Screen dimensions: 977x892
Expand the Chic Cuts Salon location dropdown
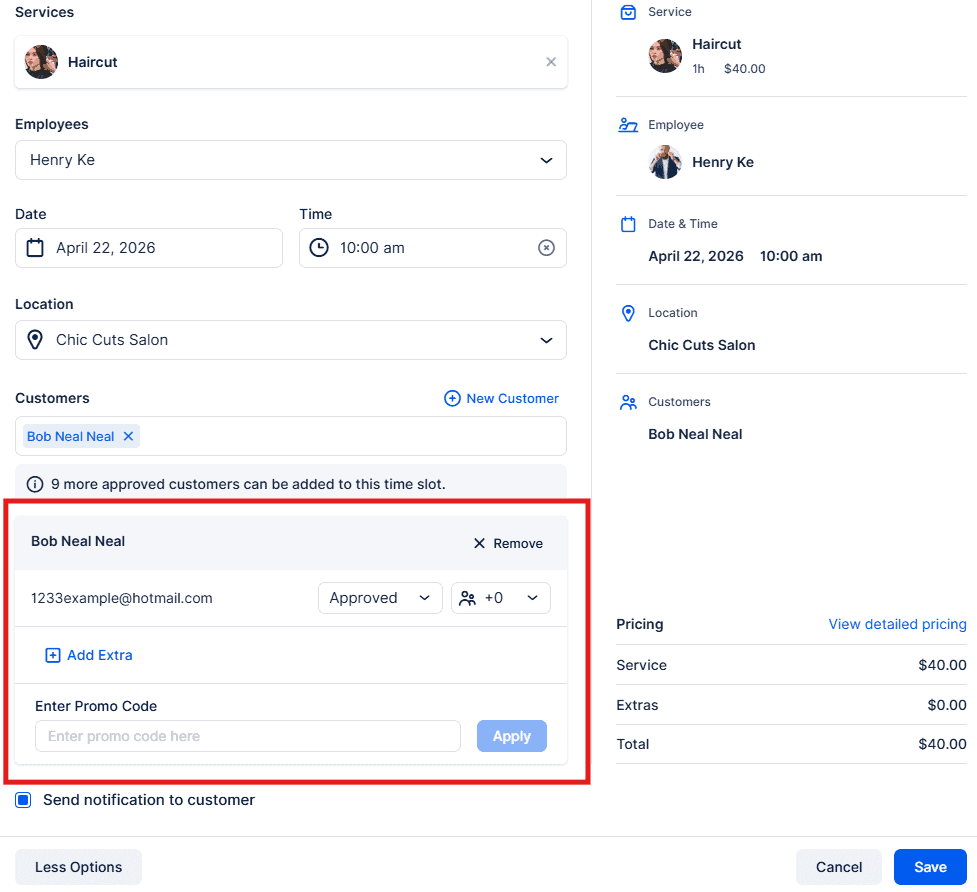coord(290,340)
